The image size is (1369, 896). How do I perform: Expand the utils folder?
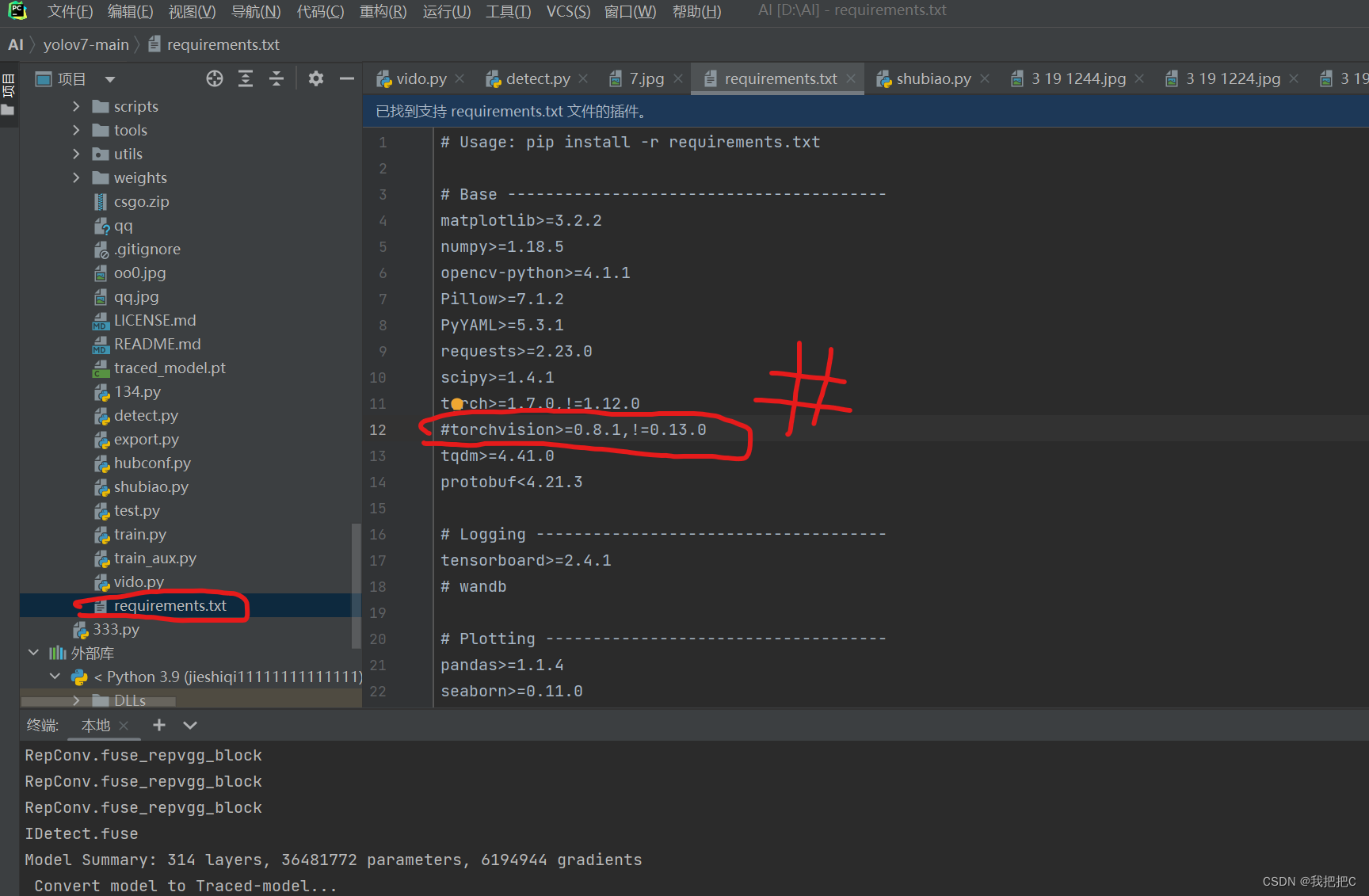click(76, 154)
